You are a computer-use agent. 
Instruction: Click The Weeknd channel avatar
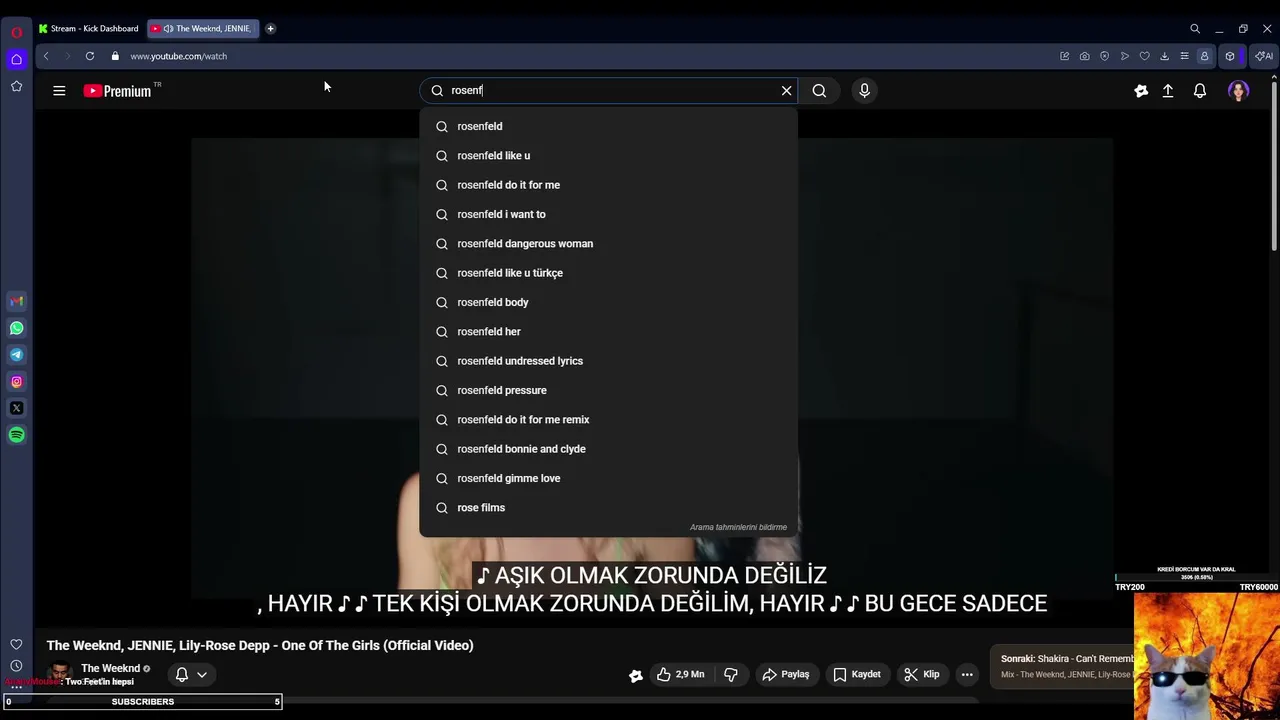tap(60, 673)
